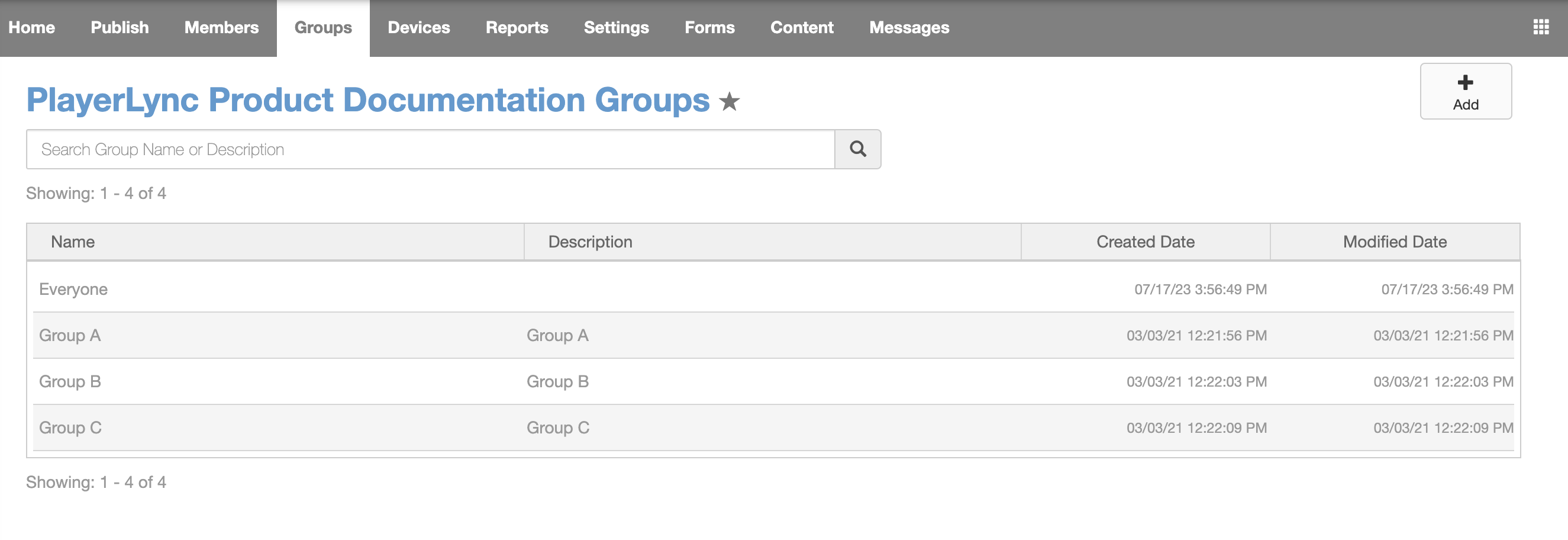
Task: Sort by the Created Date column header
Action: coord(1146,242)
